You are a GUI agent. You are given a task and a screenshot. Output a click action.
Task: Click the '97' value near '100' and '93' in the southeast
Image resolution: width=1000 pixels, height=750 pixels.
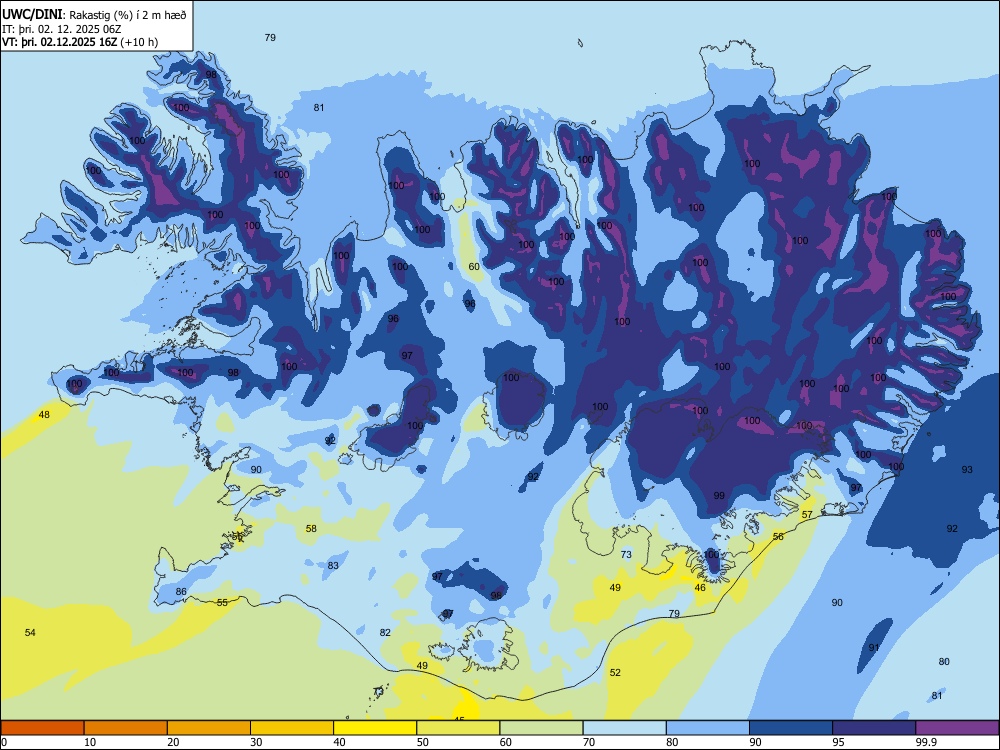click(x=856, y=488)
